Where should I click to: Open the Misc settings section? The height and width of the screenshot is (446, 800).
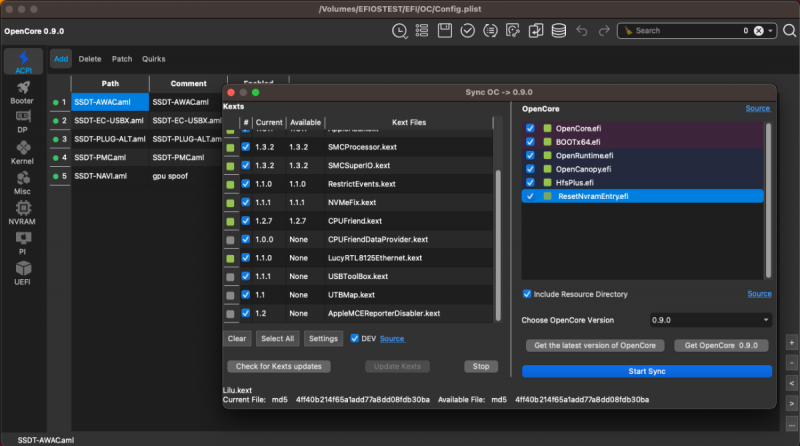22,182
